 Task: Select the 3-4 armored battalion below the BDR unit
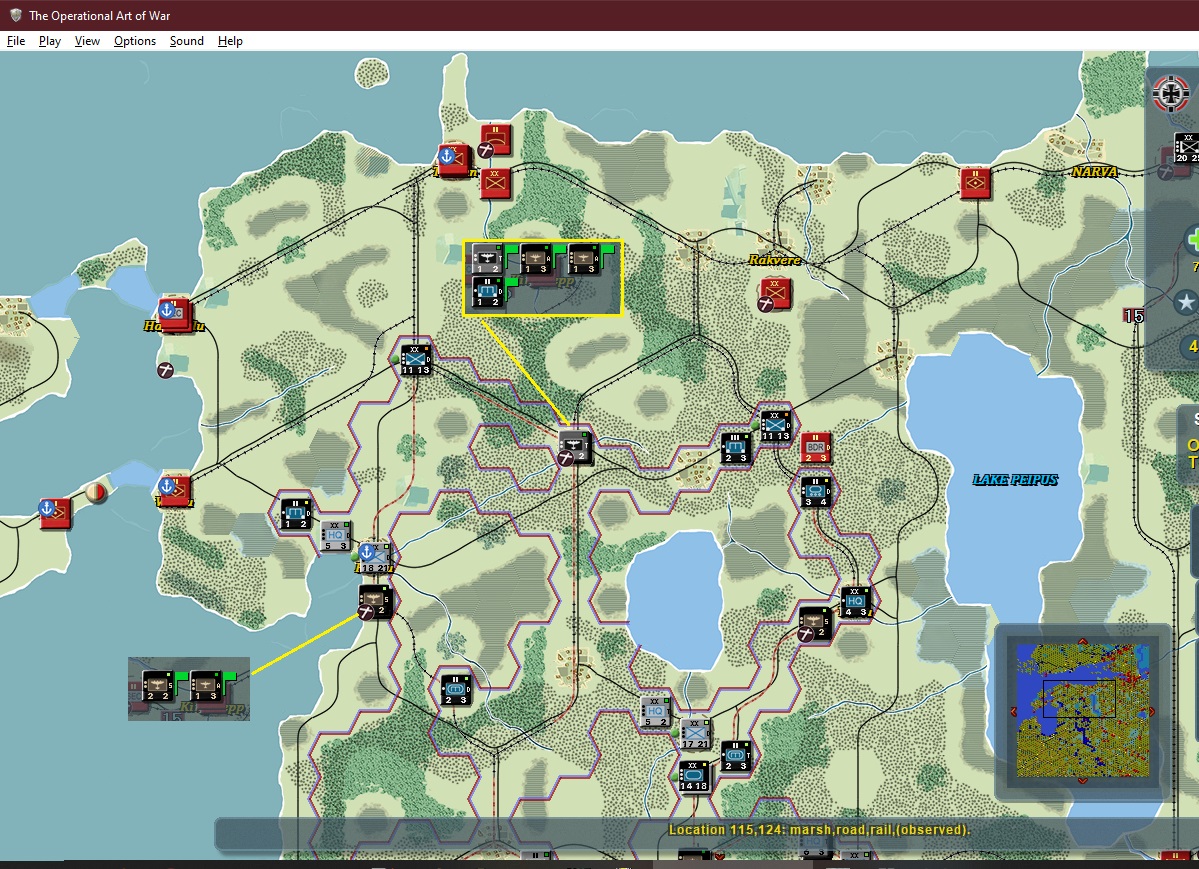click(816, 491)
